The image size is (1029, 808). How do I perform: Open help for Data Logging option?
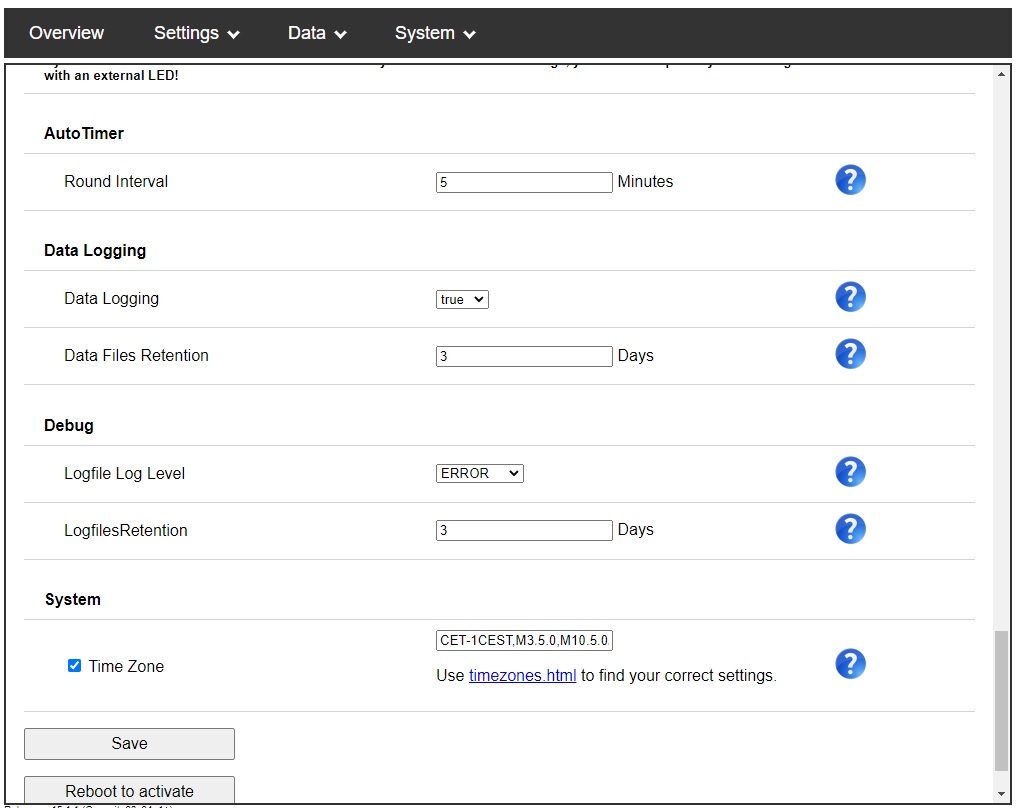pos(850,297)
